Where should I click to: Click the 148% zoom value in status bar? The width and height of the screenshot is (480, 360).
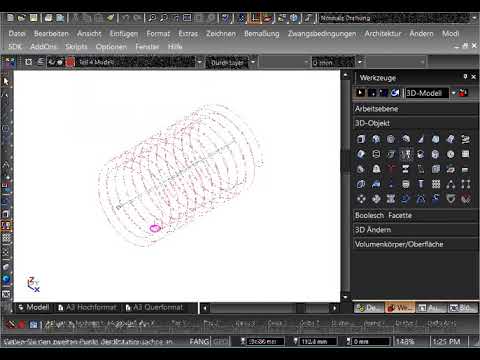pyautogui.click(x=405, y=342)
